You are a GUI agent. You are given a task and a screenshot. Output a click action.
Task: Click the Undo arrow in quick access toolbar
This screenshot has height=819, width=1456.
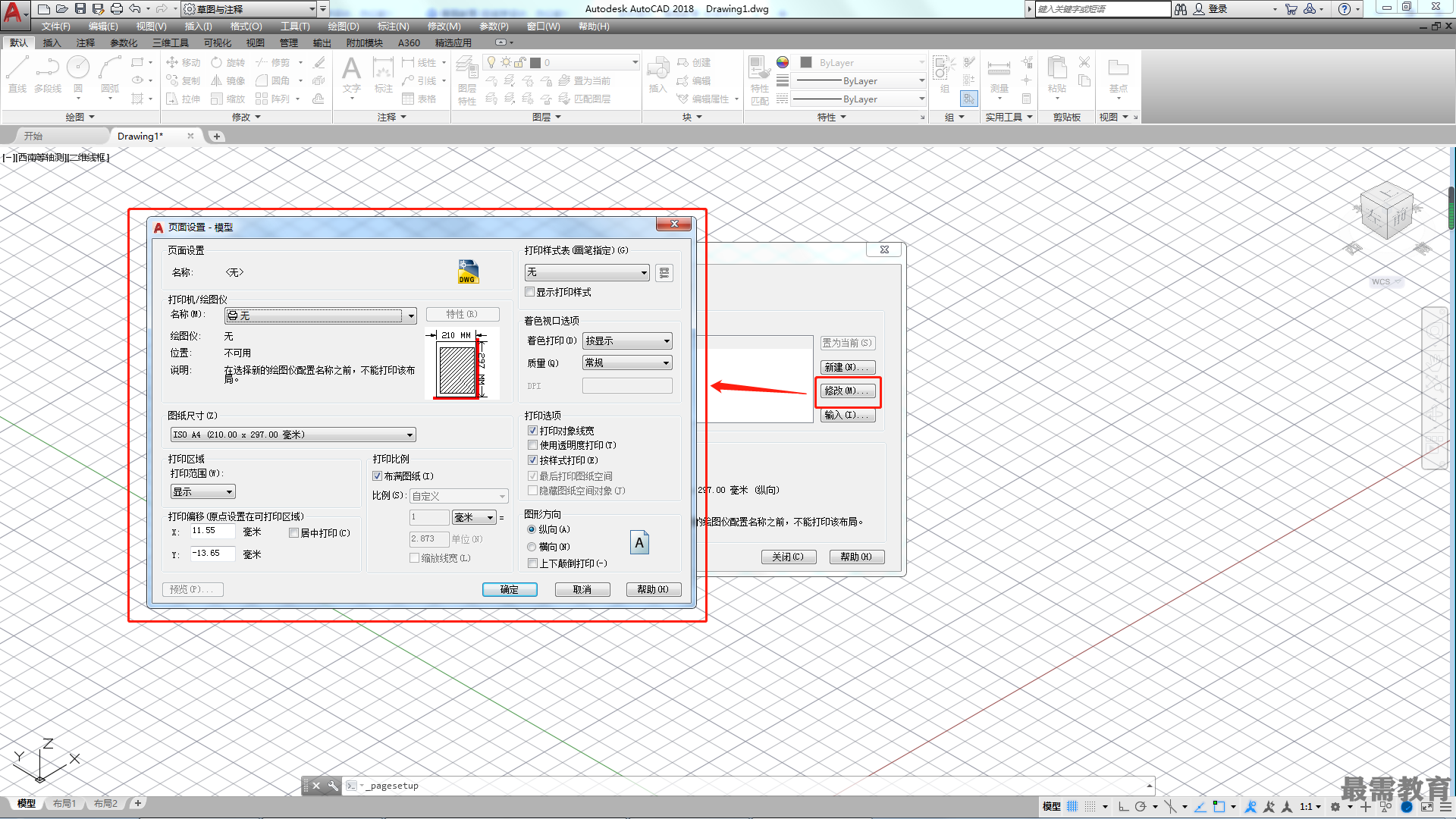coord(134,9)
